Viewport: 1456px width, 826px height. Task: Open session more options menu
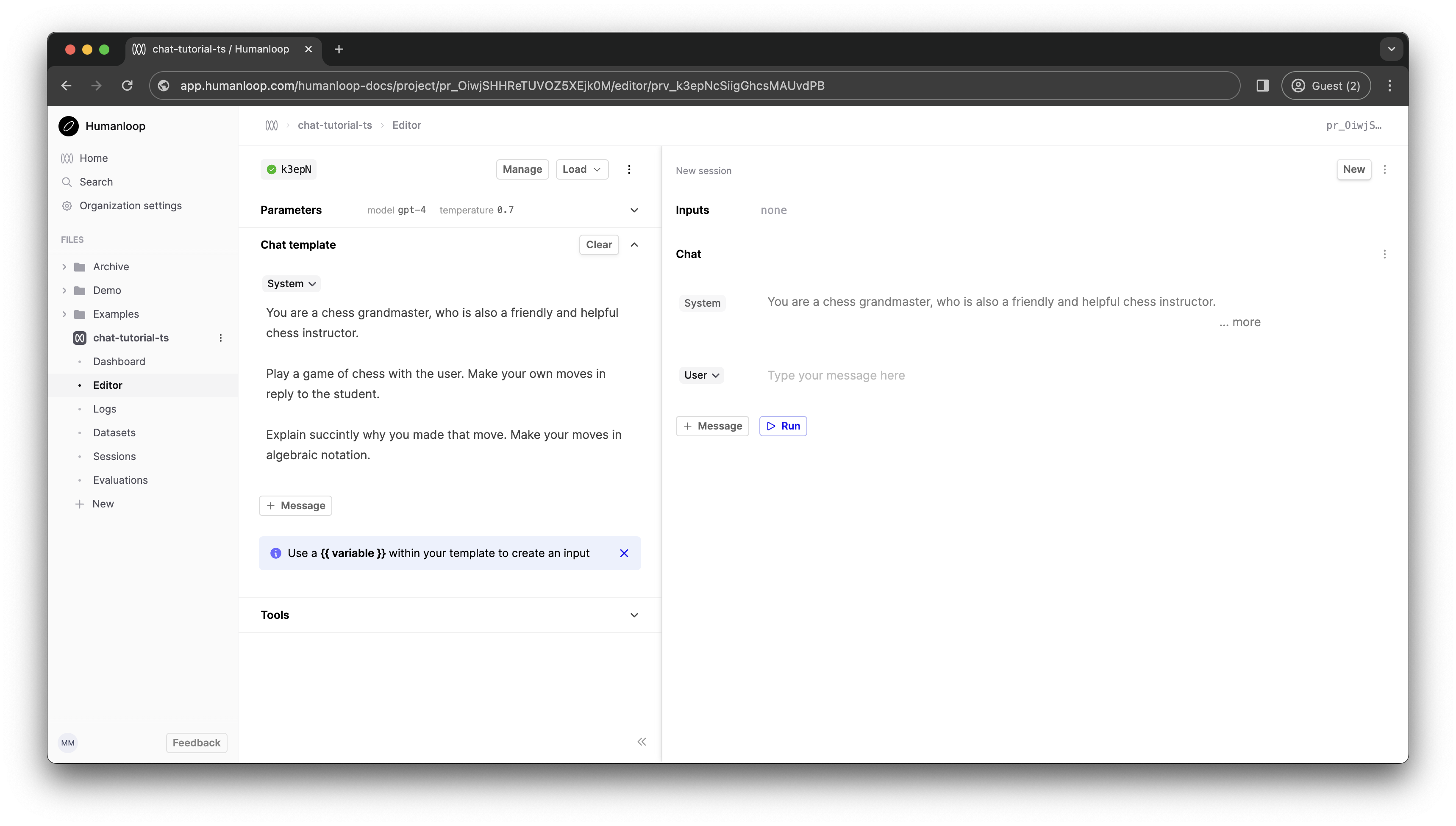[x=1384, y=169]
